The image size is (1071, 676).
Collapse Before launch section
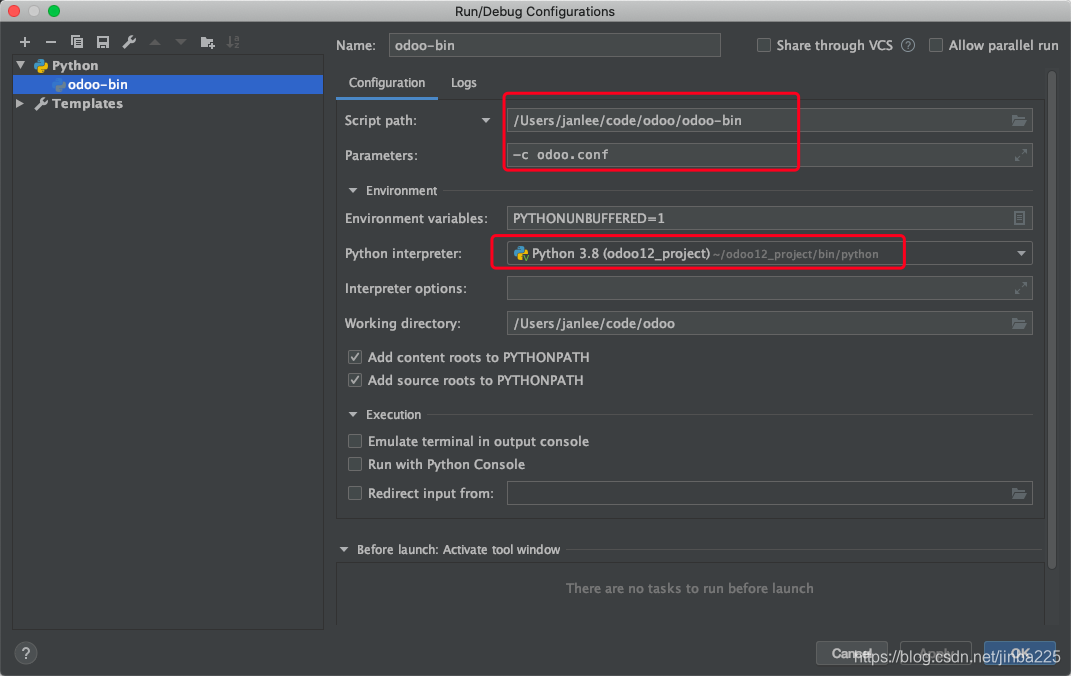pyautogui.click(x=344, y=550)
